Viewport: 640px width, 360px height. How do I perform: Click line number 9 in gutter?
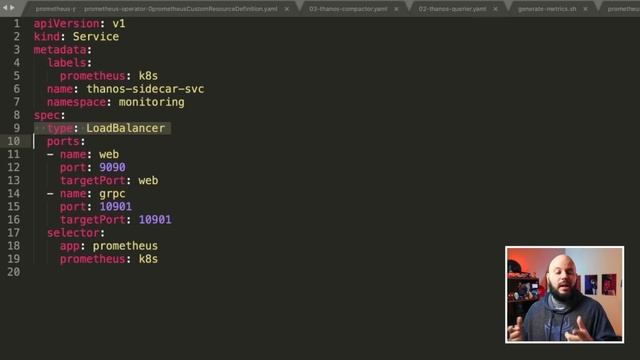pos(17,128)
